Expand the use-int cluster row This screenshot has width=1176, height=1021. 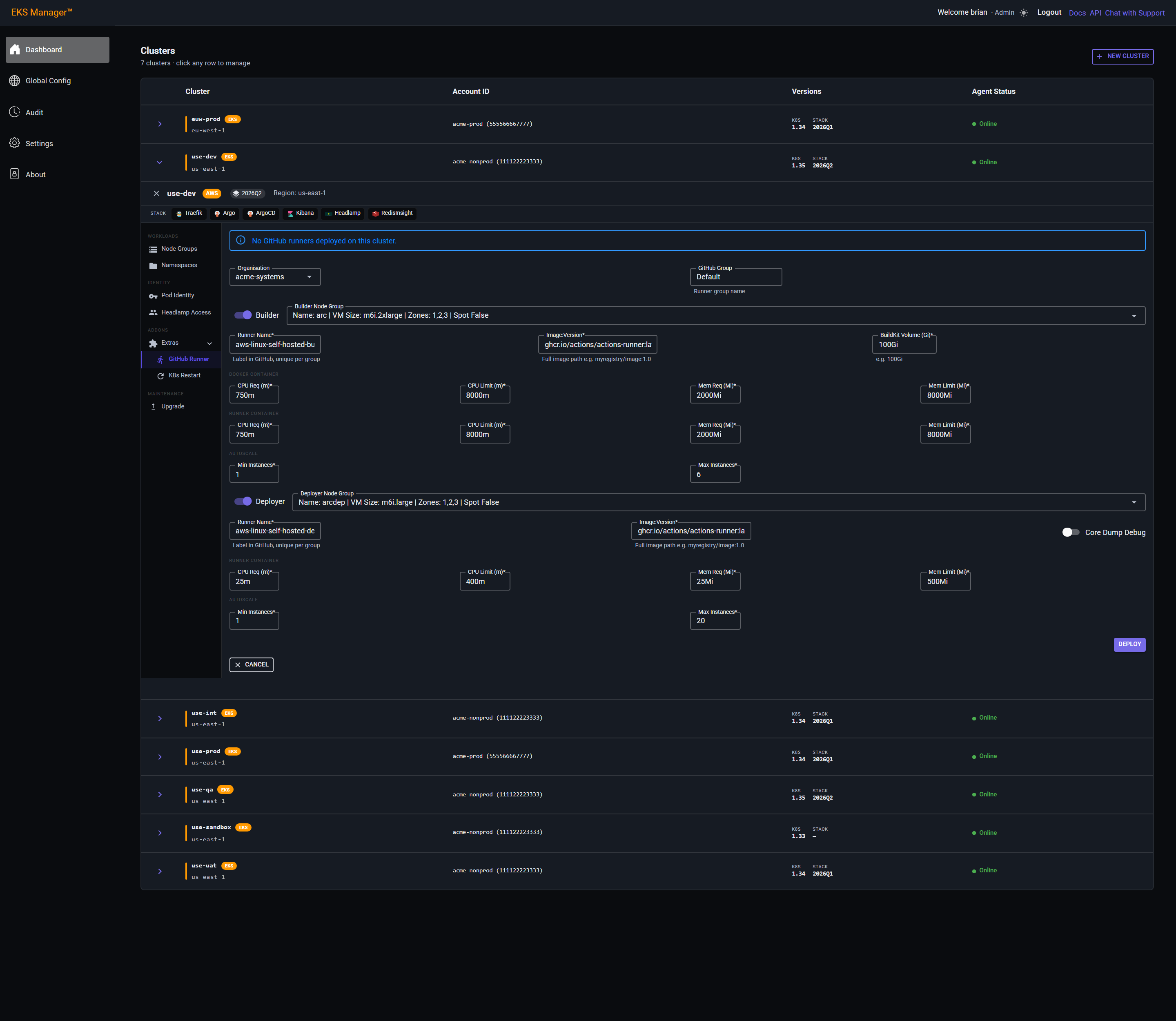tap(160, 718)
